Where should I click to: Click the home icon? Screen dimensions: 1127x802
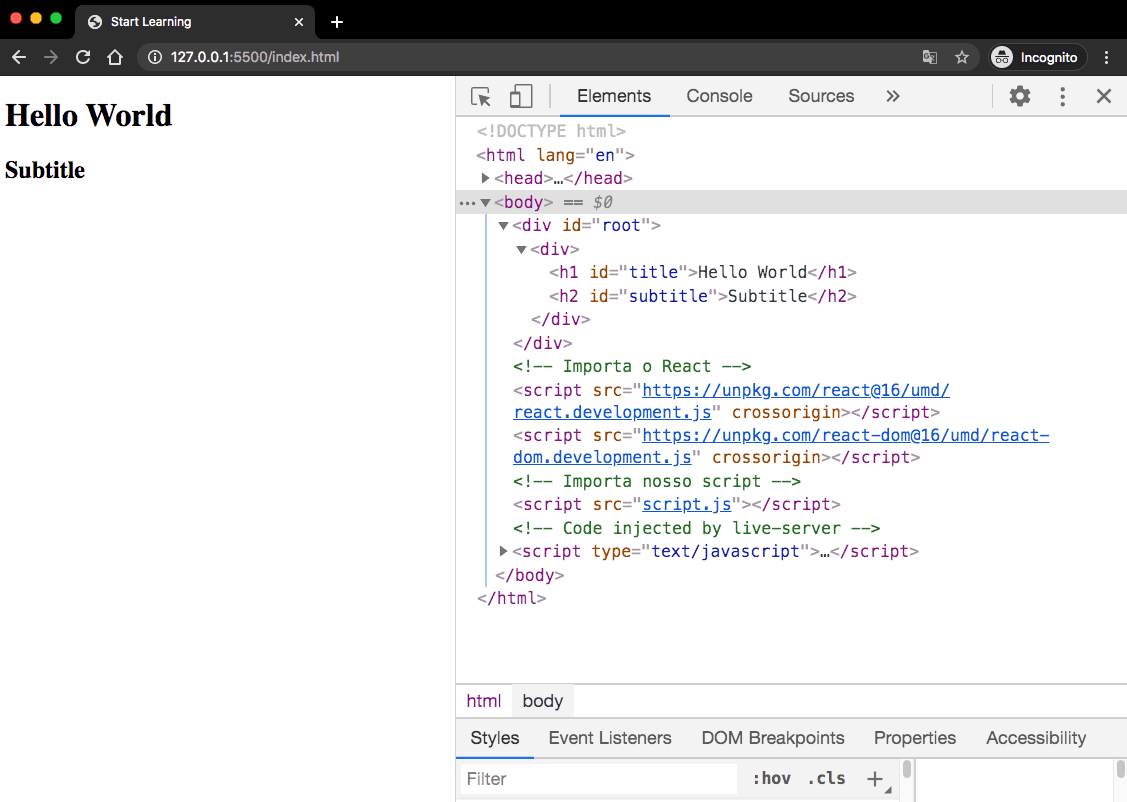[115, 57]
